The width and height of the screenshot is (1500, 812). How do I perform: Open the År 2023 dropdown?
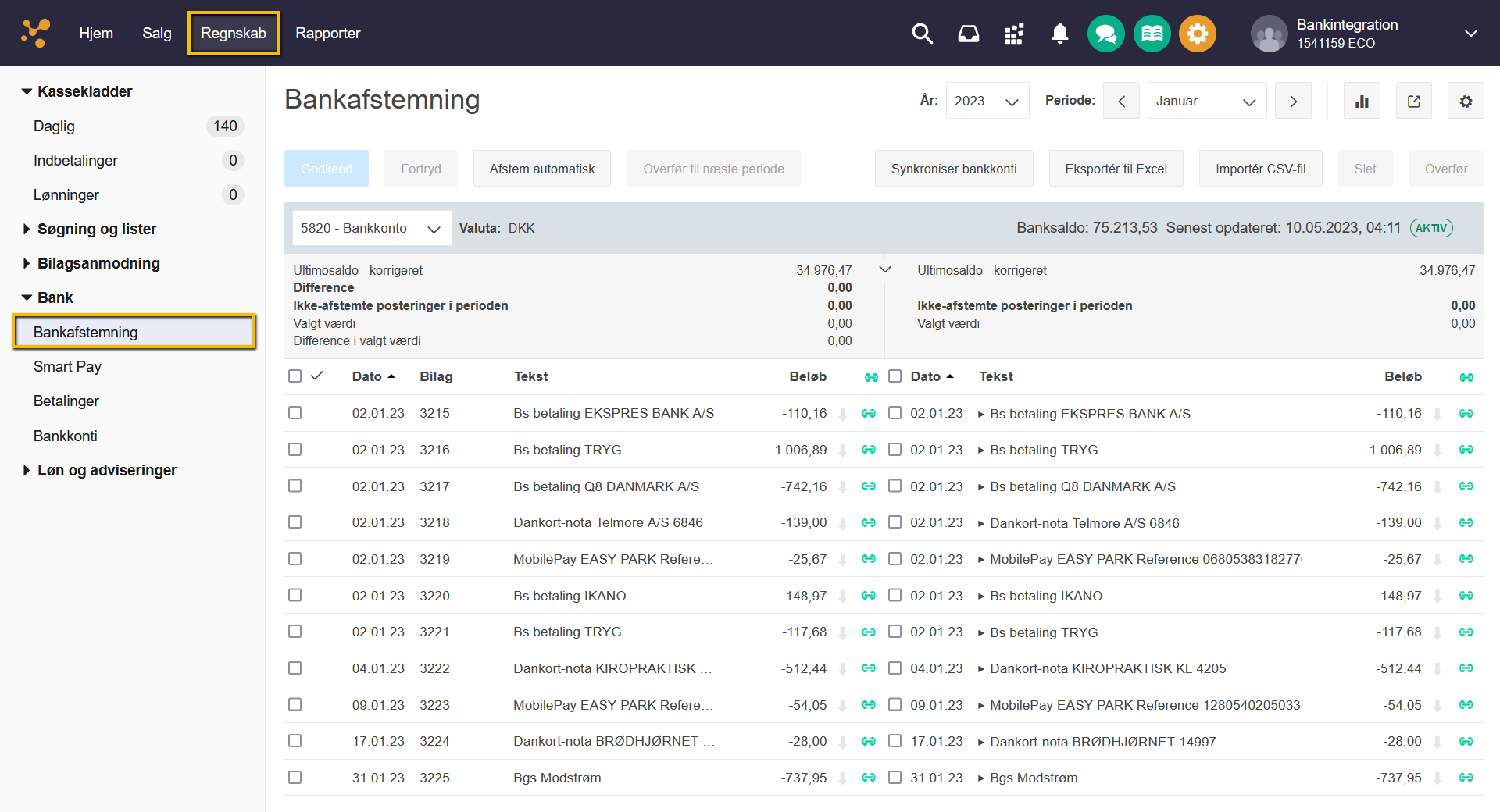click(987, 101)
